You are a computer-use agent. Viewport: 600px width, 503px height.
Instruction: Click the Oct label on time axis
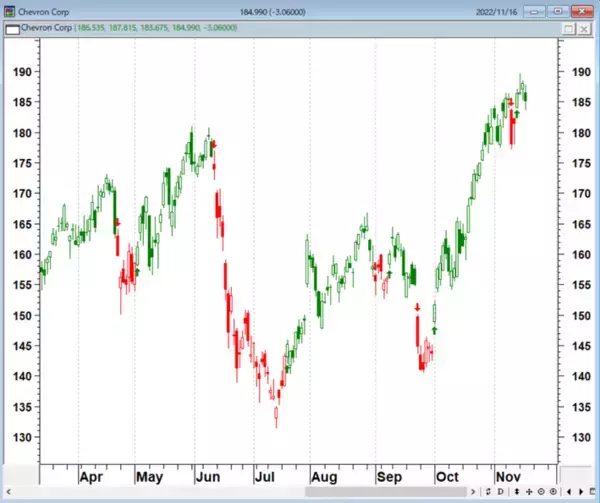(x=447, y=477)
